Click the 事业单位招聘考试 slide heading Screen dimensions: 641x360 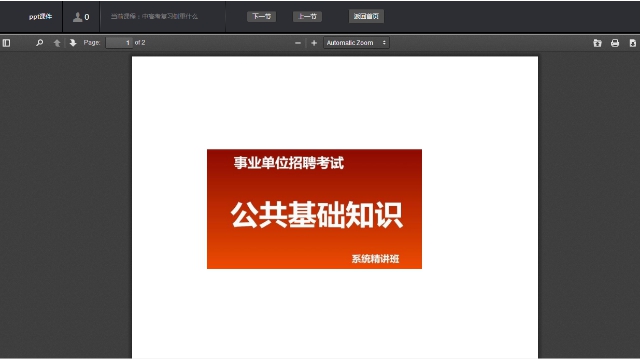(289, 163)
